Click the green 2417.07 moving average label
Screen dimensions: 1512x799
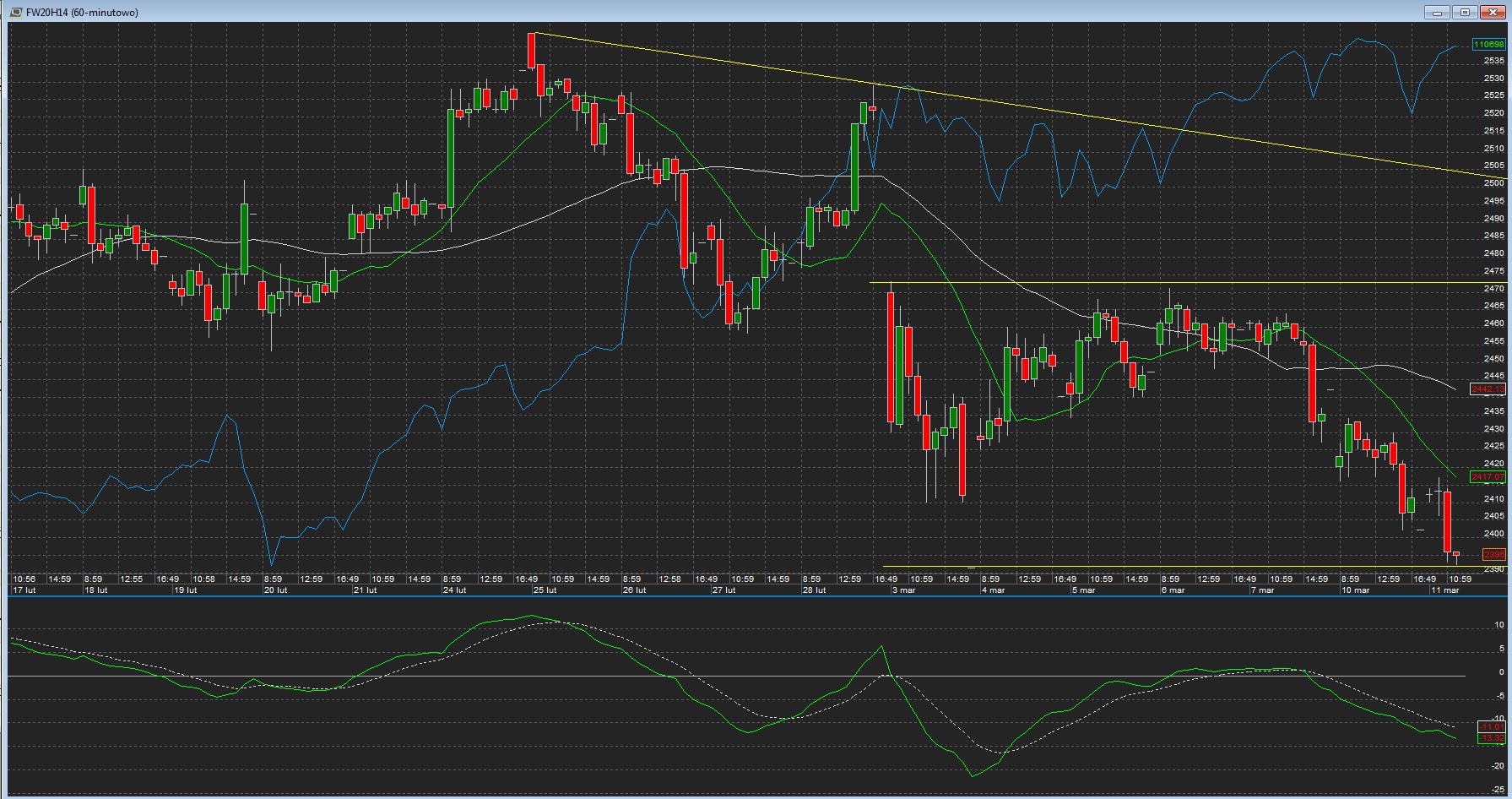pyautogui.click(x=1488, y=477)
